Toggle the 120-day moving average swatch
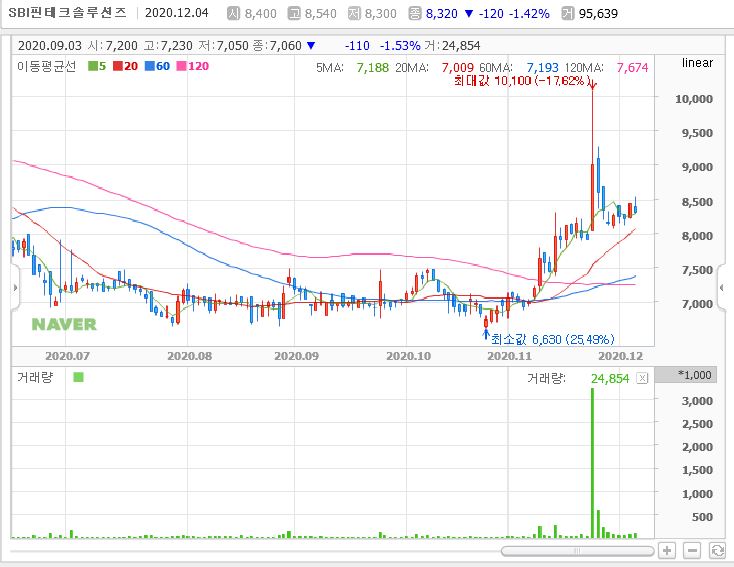 coord(181,66)
